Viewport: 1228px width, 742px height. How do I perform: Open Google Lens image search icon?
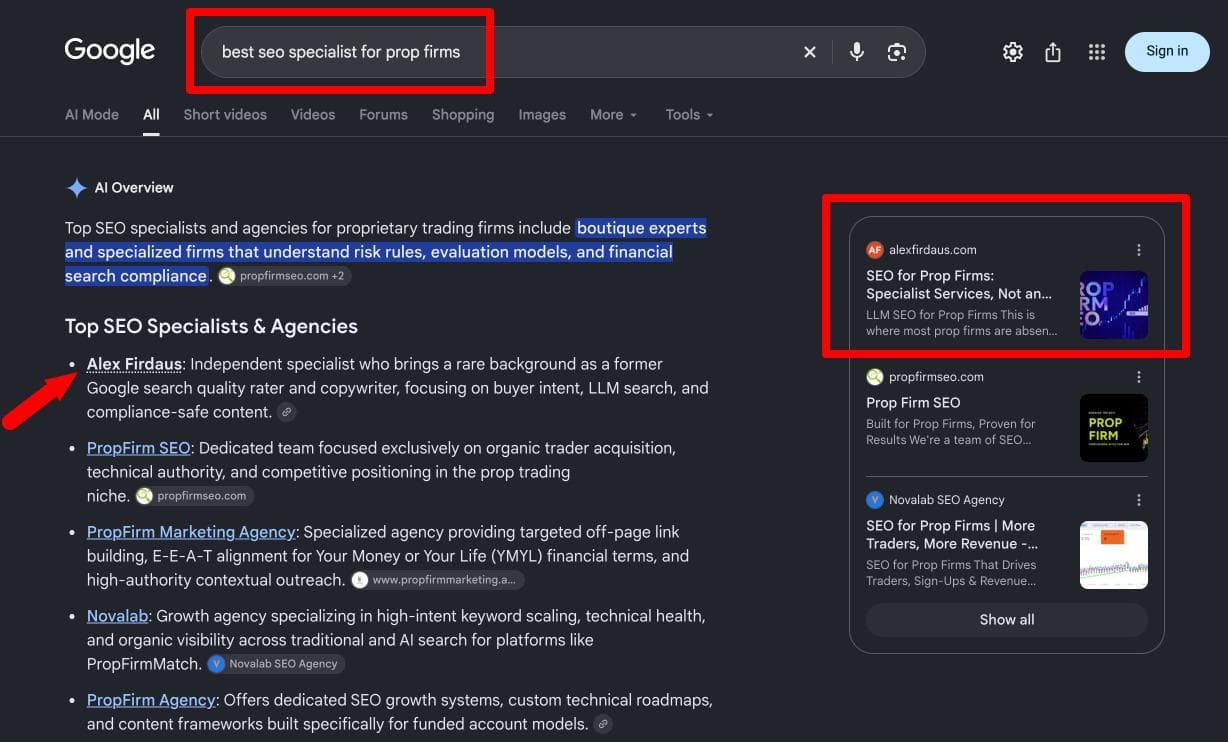897,52
